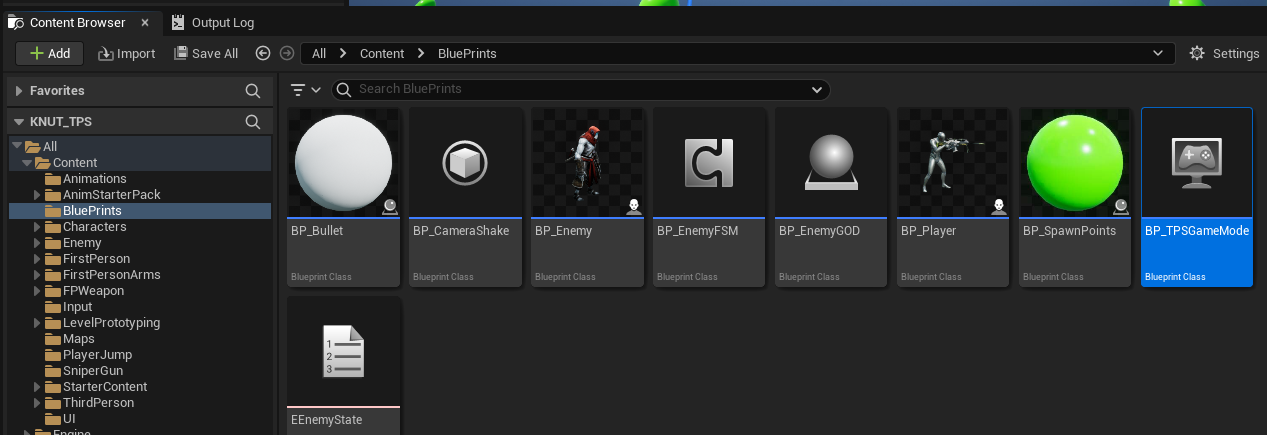Select the BP_Enemy blueprint thumbnail
Image resolution: width=1267 pixels, height=435 pixels.
588,162
